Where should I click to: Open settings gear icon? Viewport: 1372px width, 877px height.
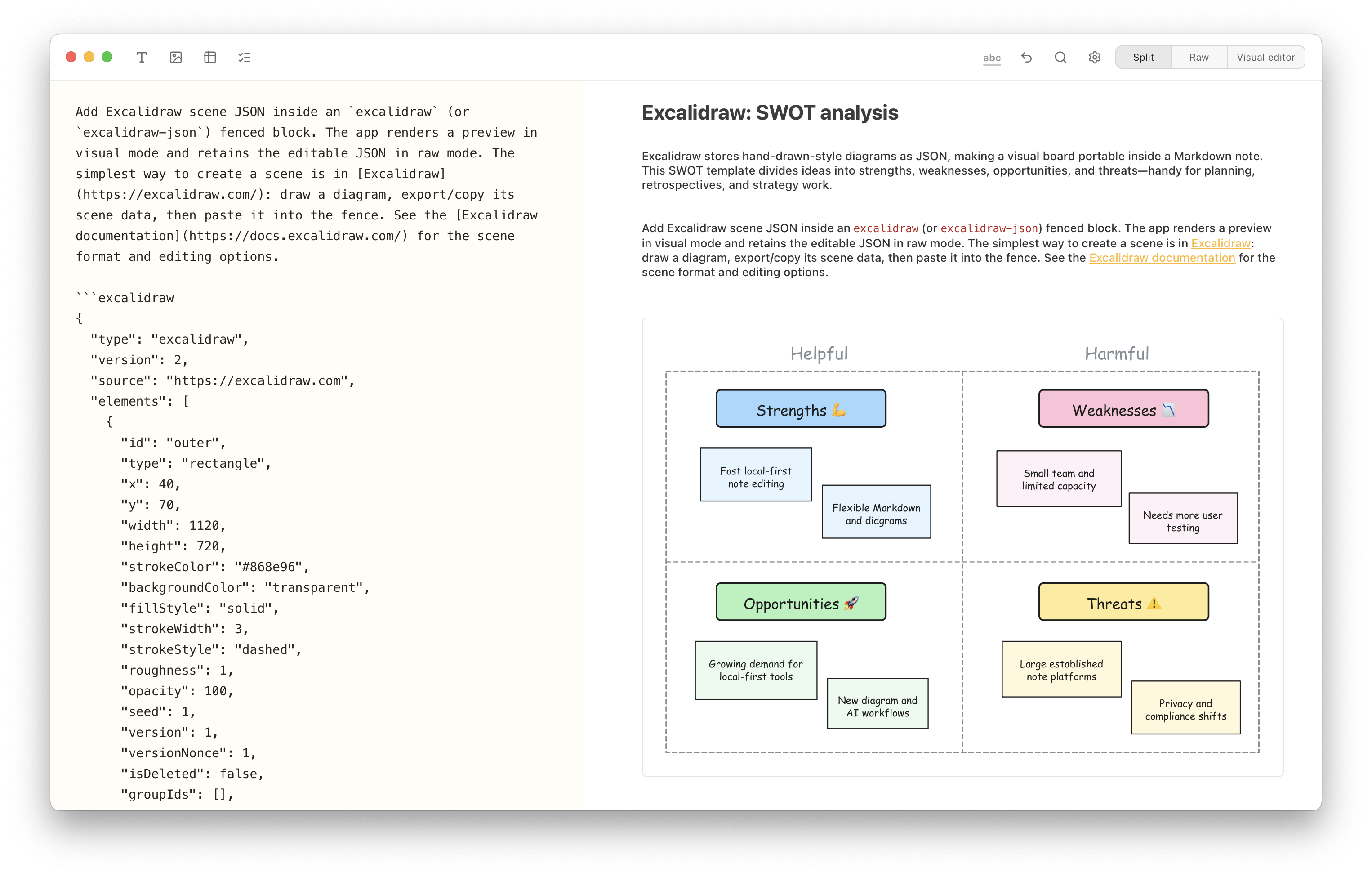(1095, 57)
